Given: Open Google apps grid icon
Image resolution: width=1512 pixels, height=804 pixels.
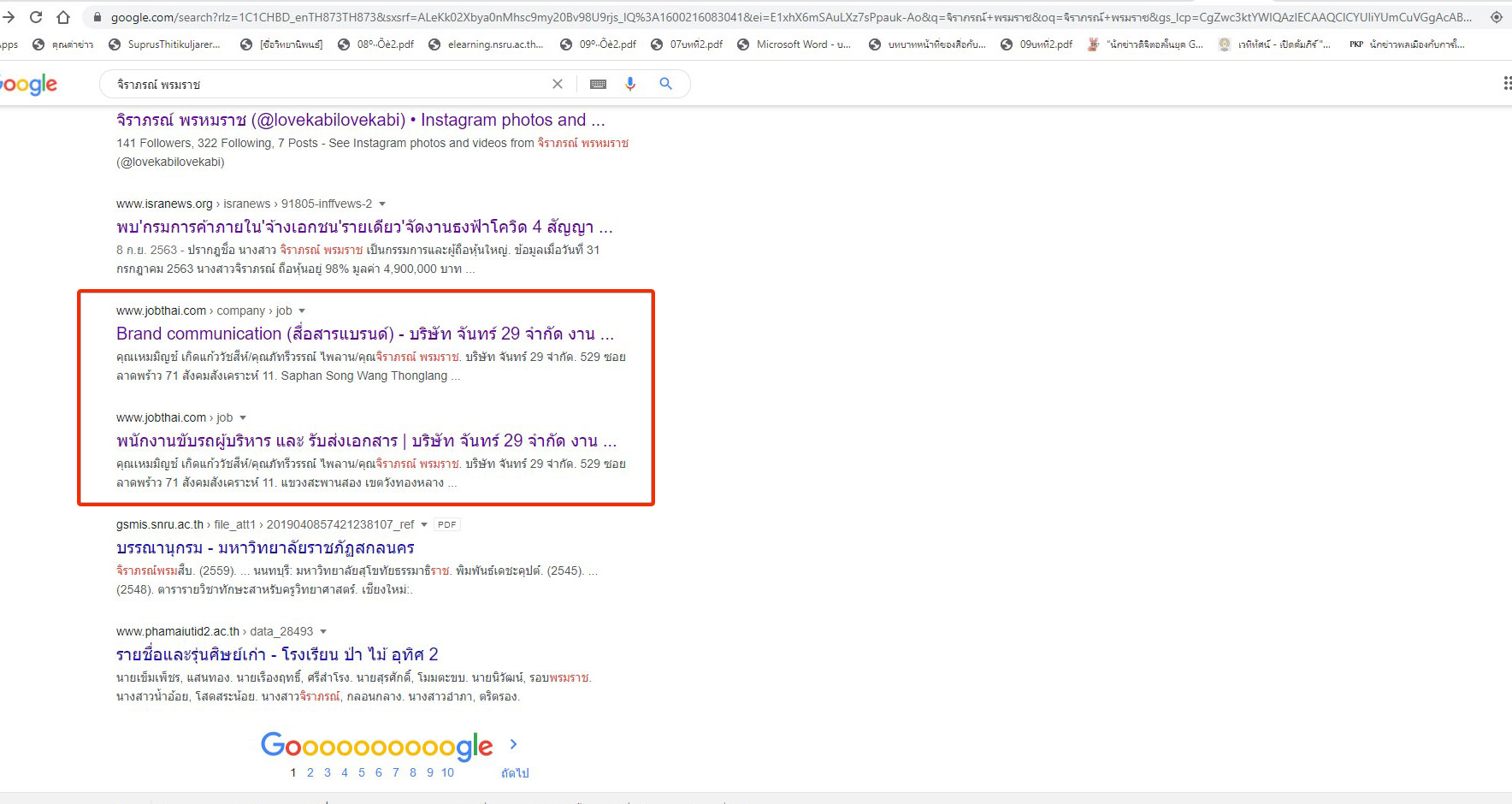Looking at the screenshot, I should [x=1506, y=83].
